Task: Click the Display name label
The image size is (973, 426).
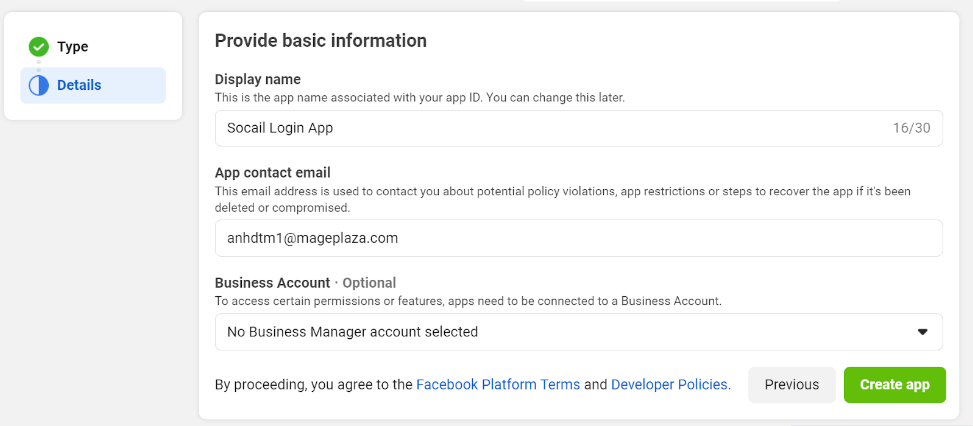Action: click(257, 79)
